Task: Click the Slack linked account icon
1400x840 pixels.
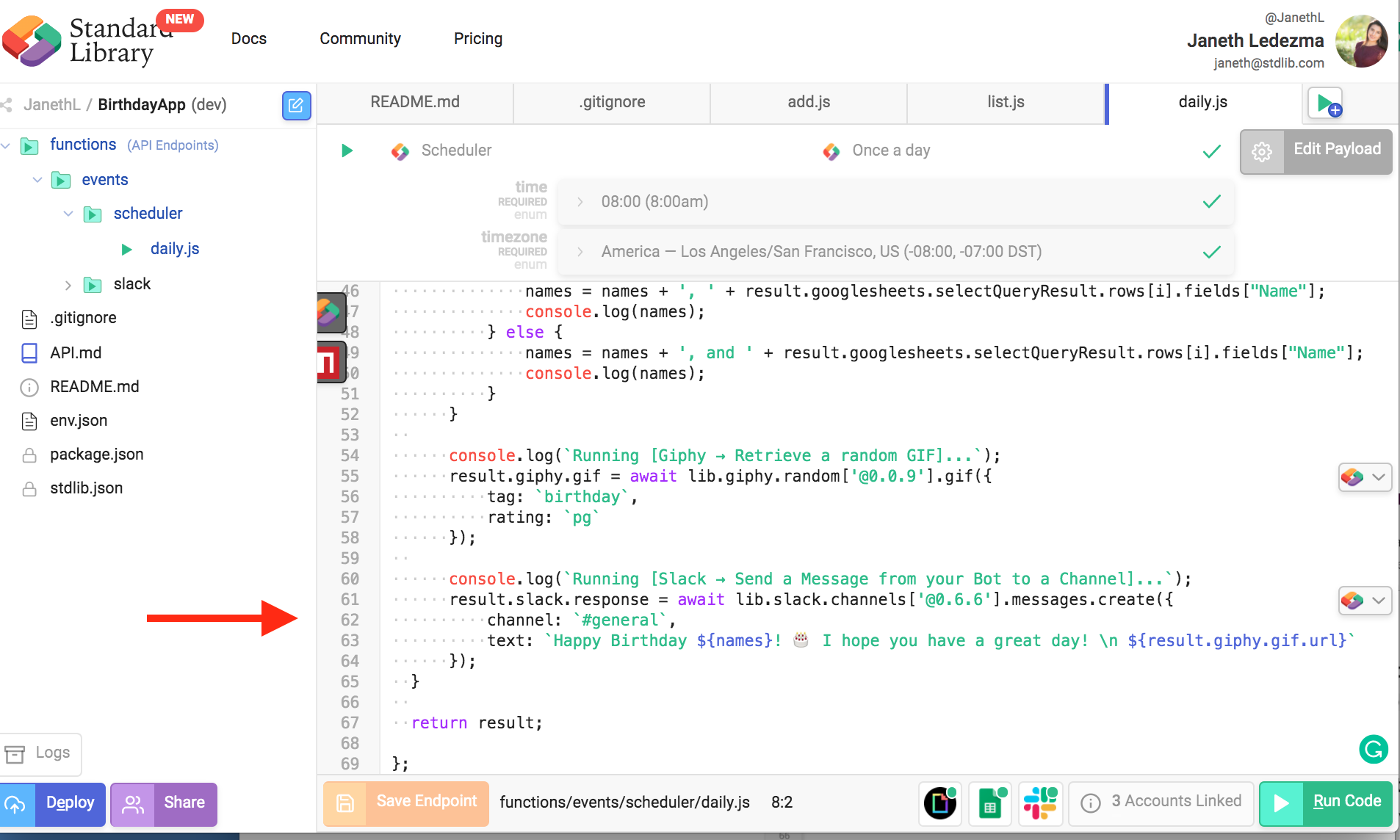Action: pyautogui.click(x=1041, y=803)
